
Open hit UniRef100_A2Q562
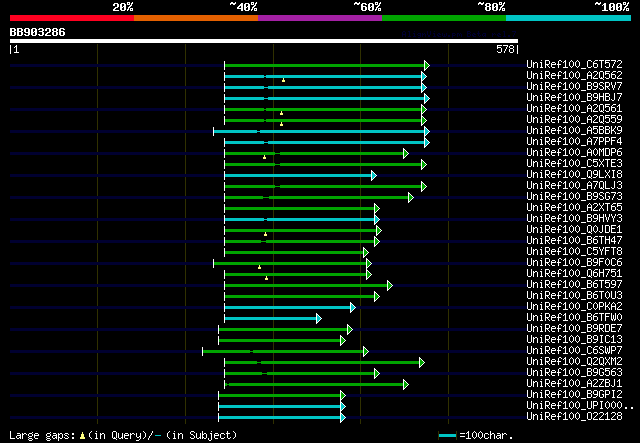574,75
